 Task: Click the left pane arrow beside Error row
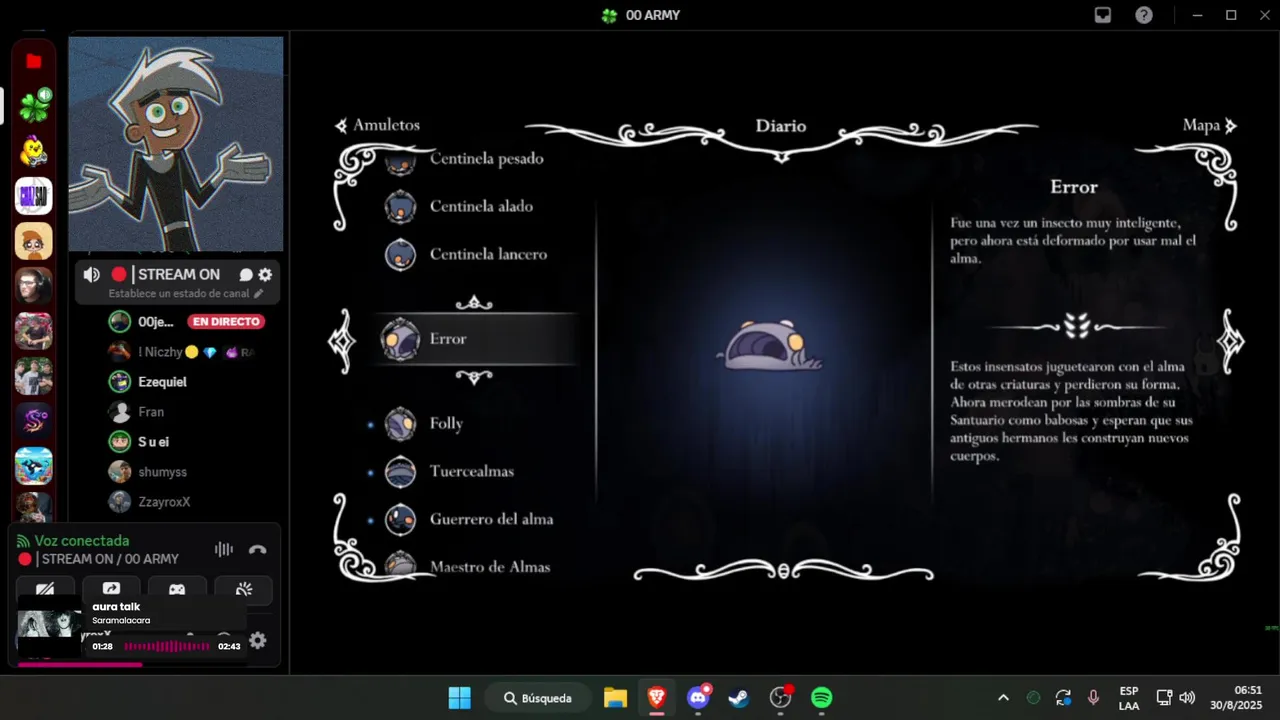342,341
